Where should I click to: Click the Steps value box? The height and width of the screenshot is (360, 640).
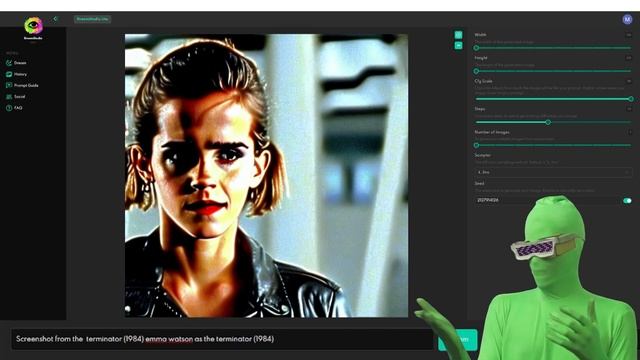(x=629, y=109)
